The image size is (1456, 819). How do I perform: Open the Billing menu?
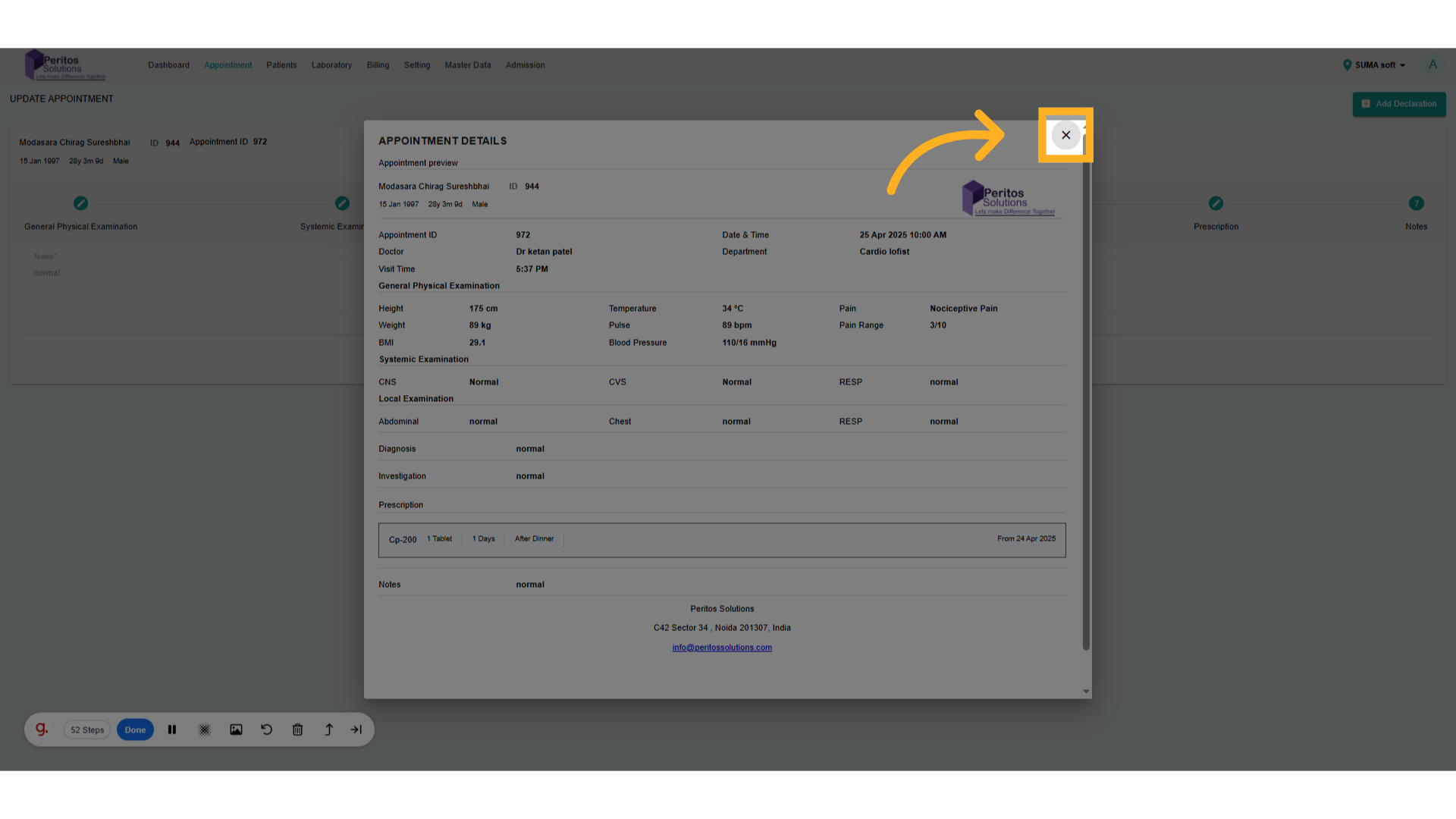(378, 65)
